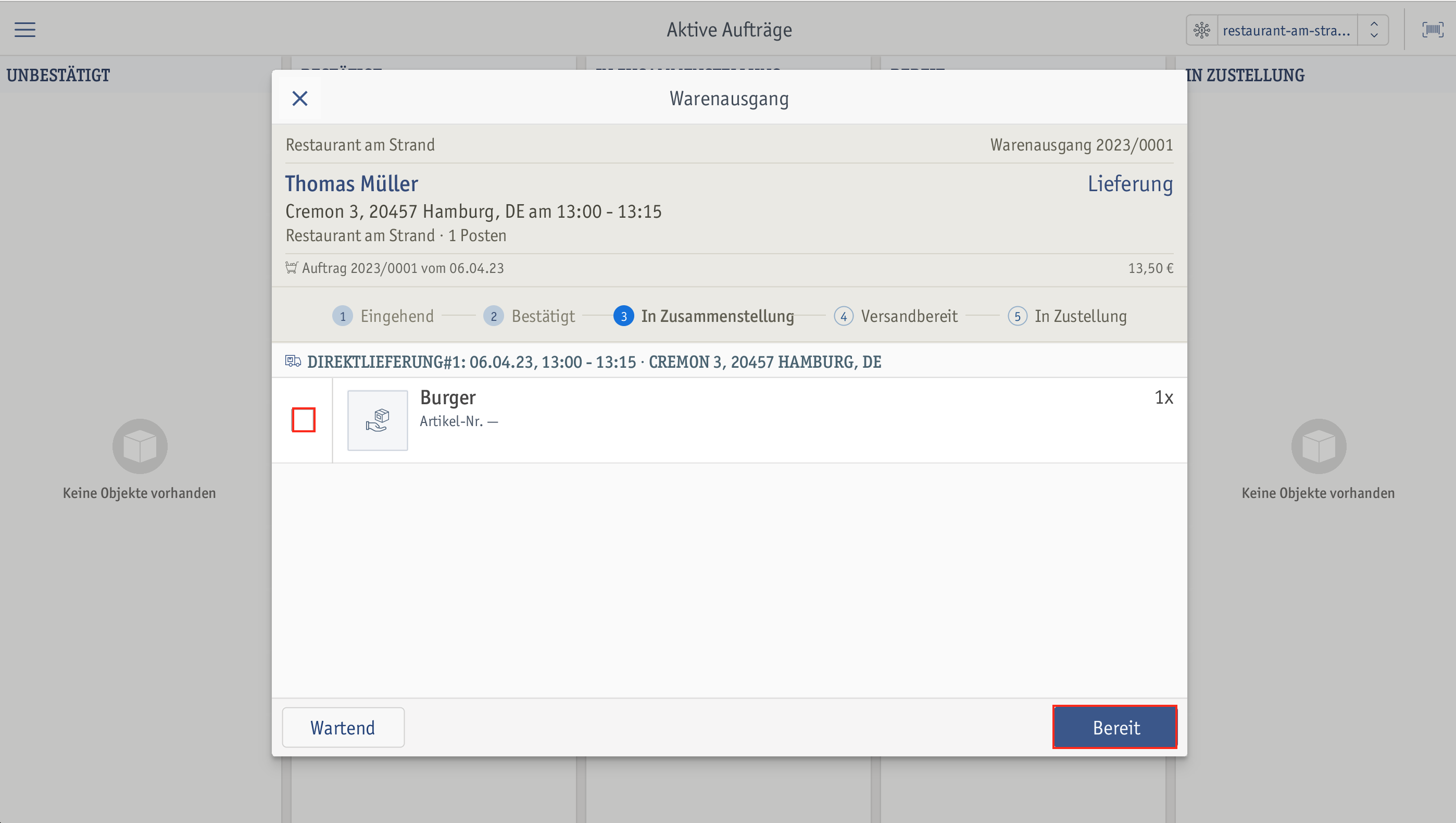Click Warenausgang 2023/0001 reference text
This screenshot has width=1456, height=823.
[1082, 145]
